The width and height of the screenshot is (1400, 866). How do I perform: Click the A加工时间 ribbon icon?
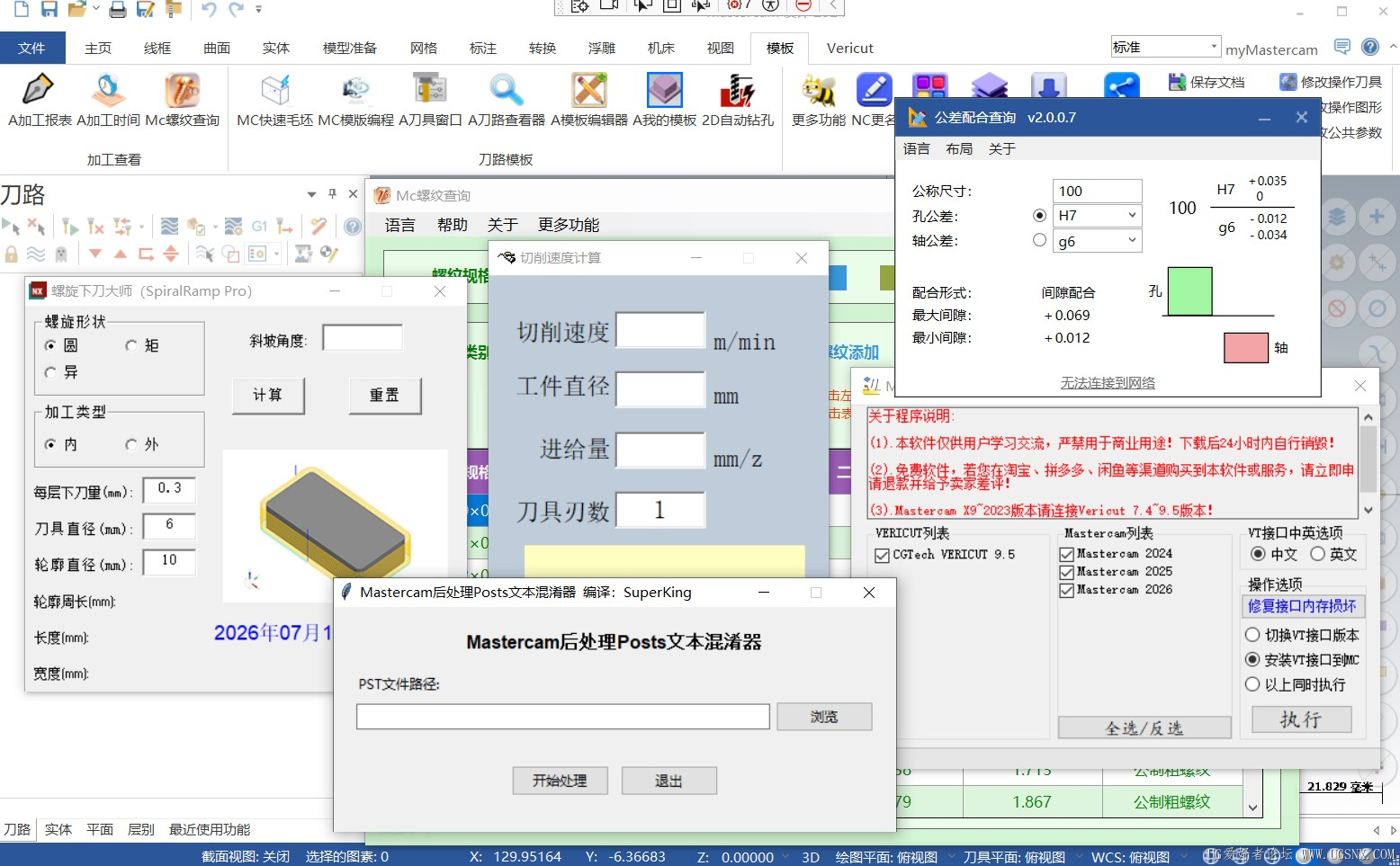point(108,91)
